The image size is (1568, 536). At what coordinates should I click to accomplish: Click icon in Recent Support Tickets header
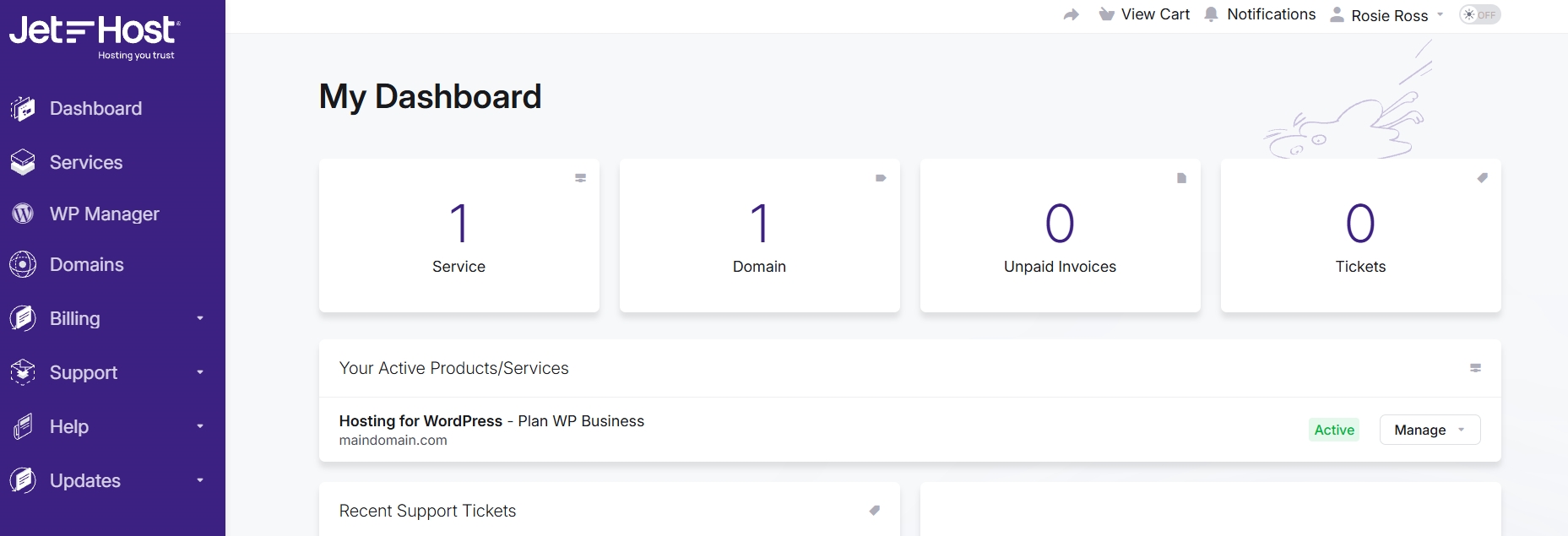(874, 511)
